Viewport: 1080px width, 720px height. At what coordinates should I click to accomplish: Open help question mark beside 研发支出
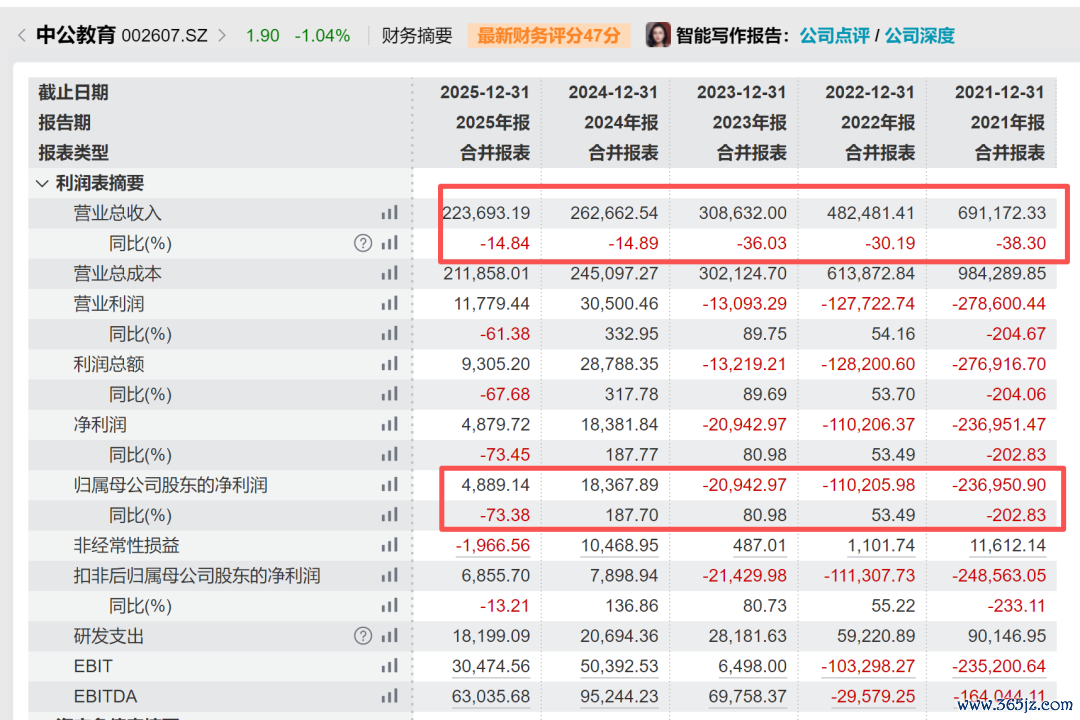tap(363, 636)
